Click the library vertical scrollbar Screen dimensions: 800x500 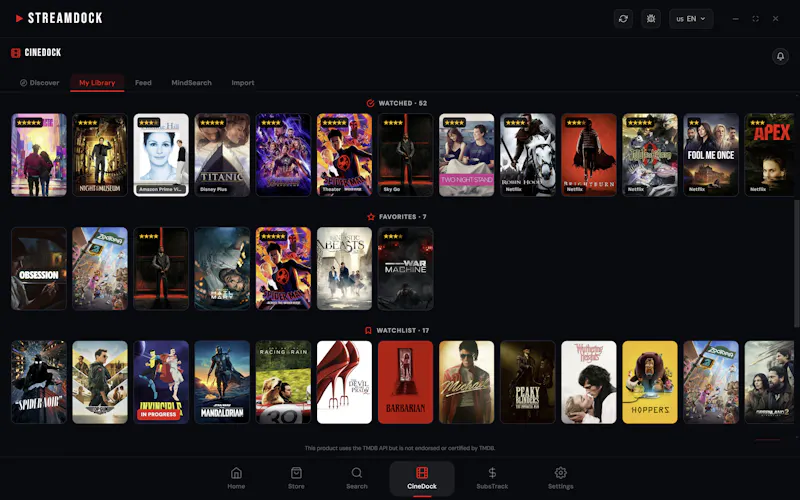(796, 264)
